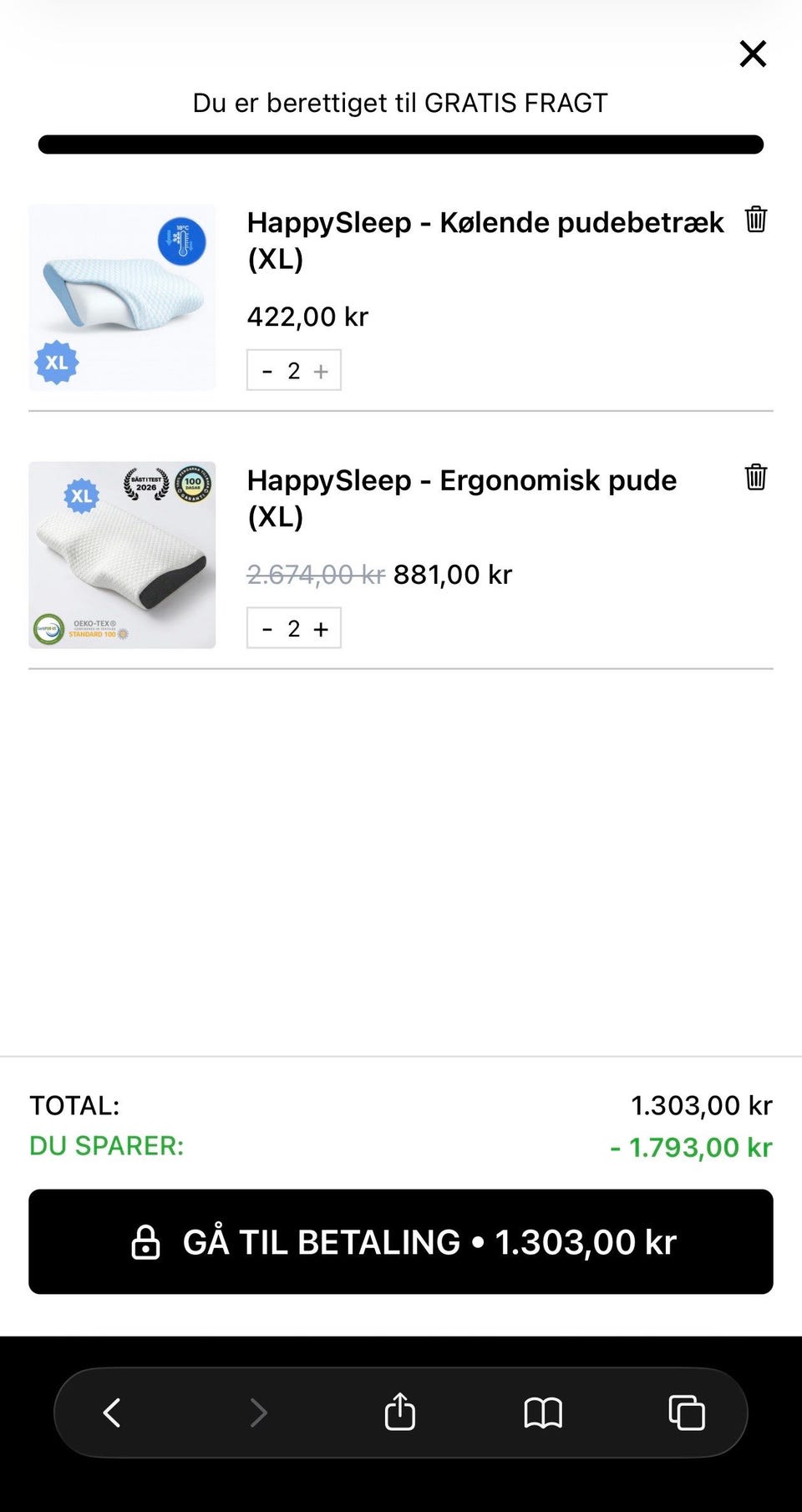Open the Ergonomisk pude product thumbnail

pyautogui.click(x=122, y=555)
